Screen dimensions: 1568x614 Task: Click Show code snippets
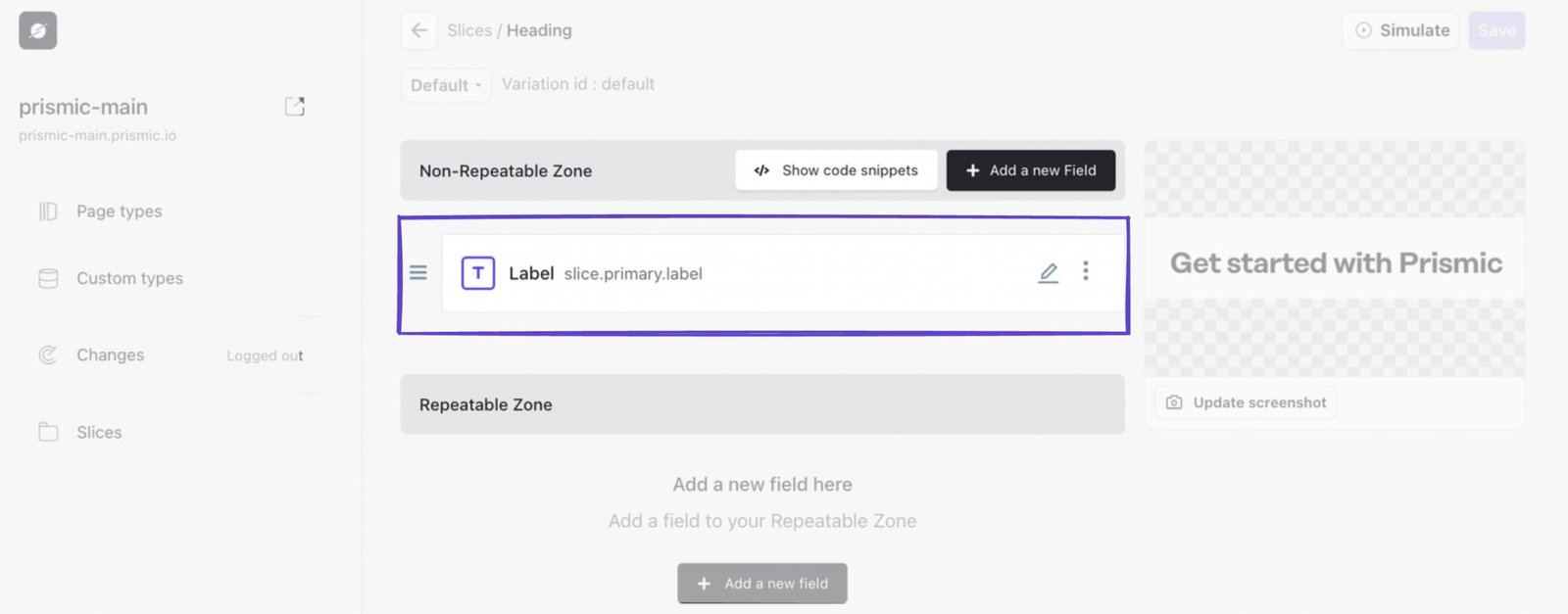pos(836,169)
